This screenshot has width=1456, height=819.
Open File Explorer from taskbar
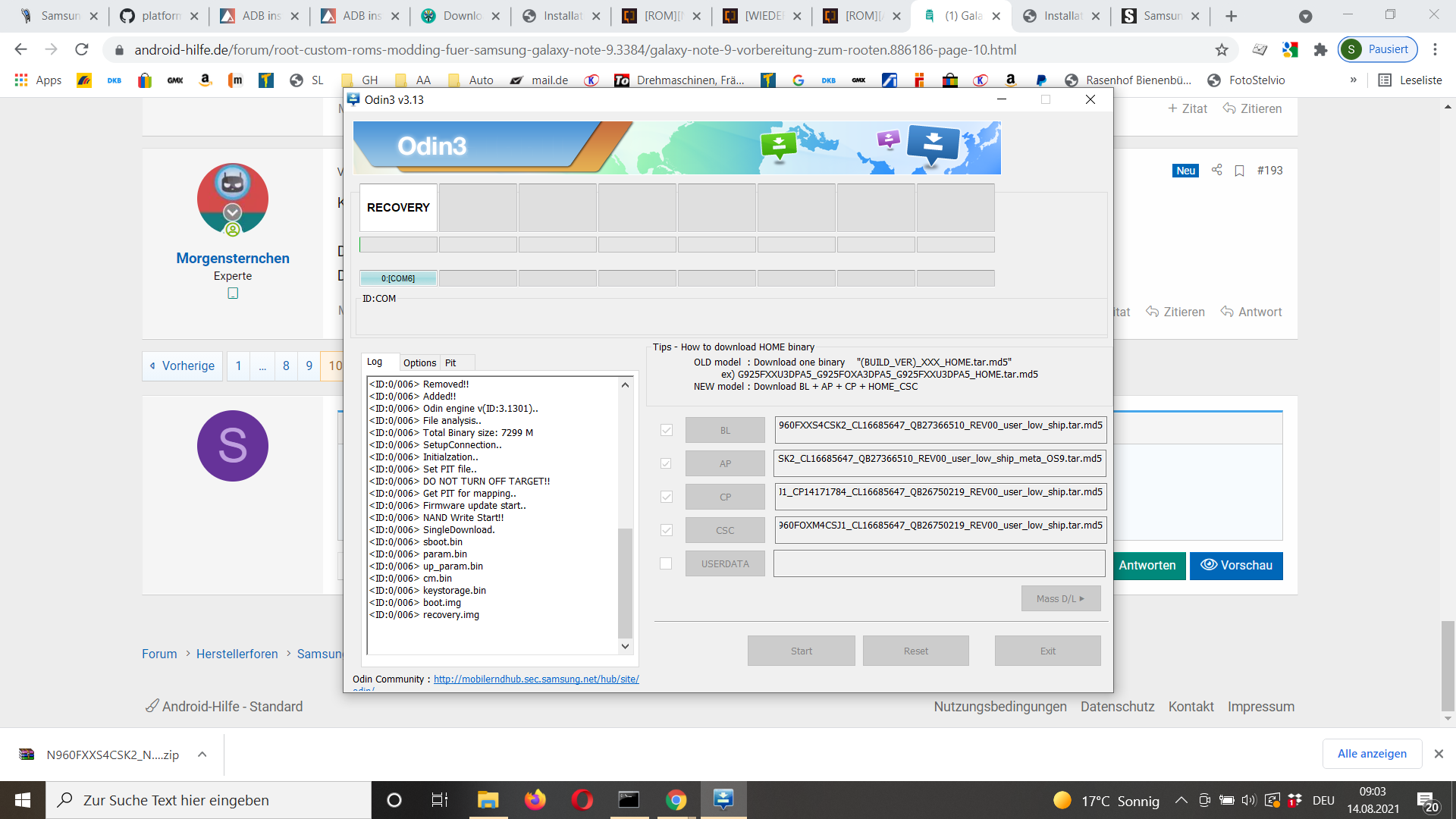point(488,800)
